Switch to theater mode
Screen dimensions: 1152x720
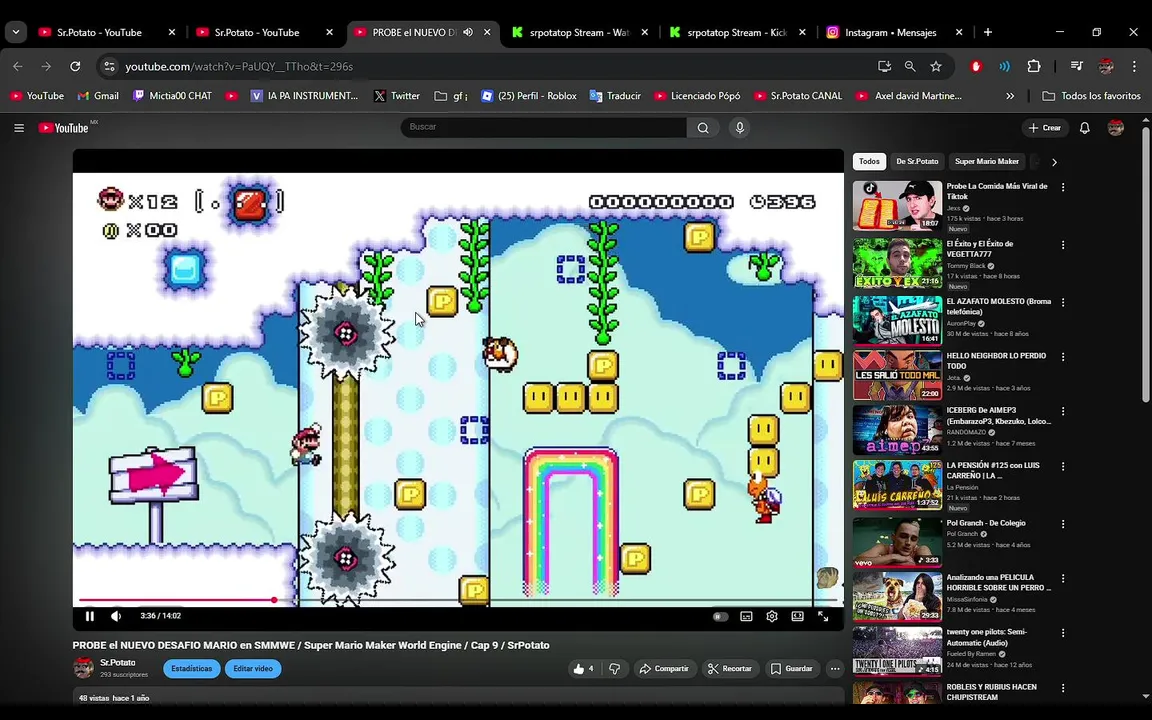(797, 616)
